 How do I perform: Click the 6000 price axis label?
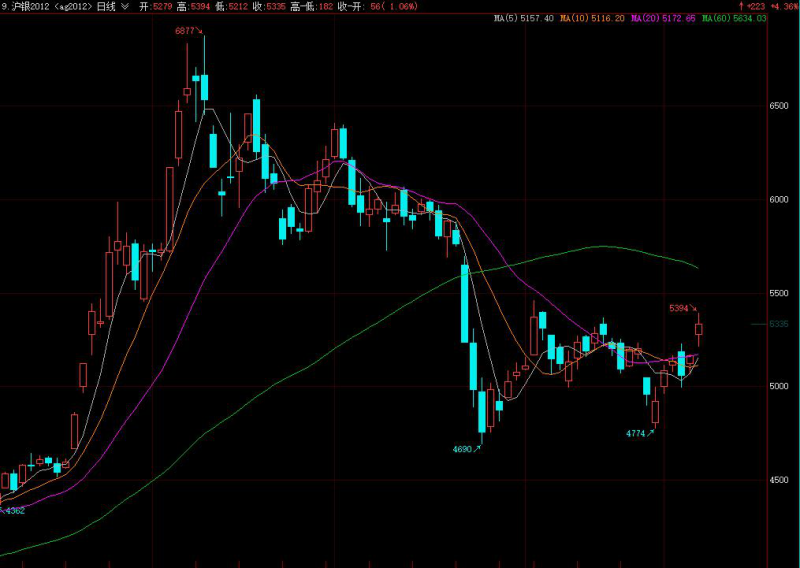779,199
